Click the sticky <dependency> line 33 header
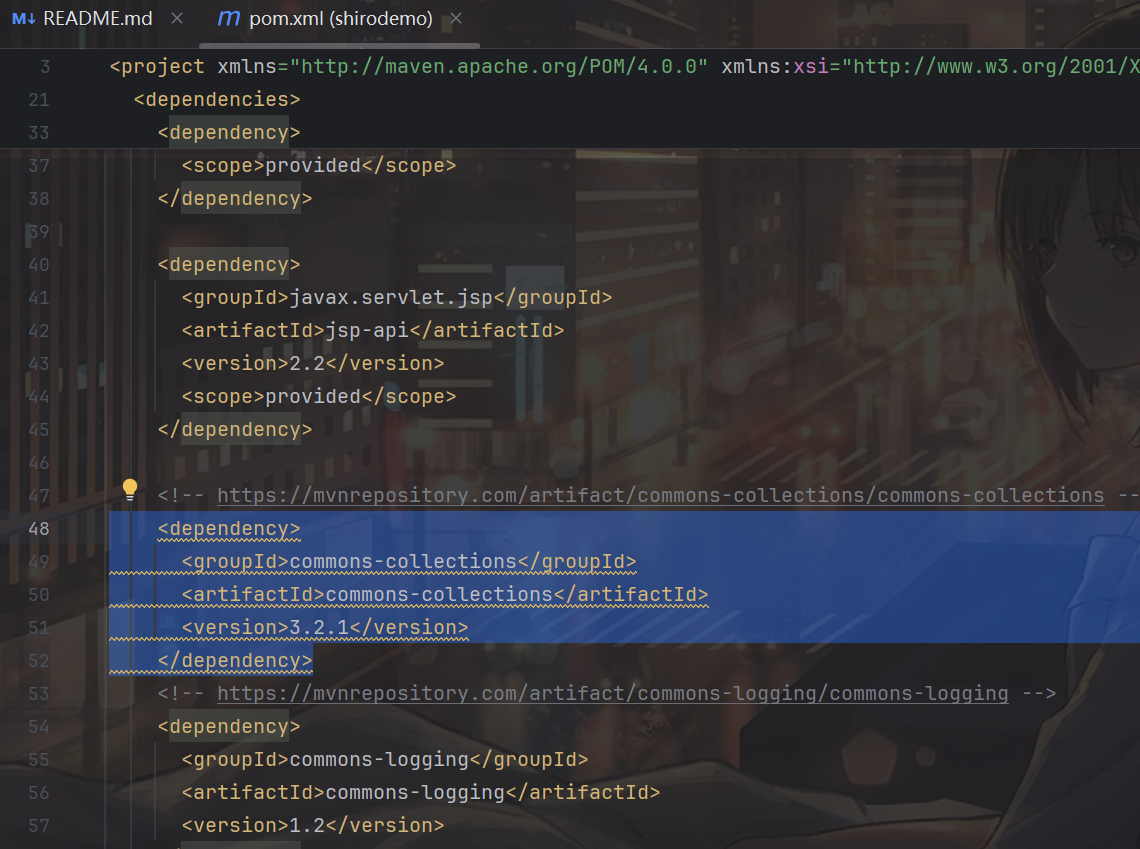This screenshot has height=849, width=1140. 228,133
